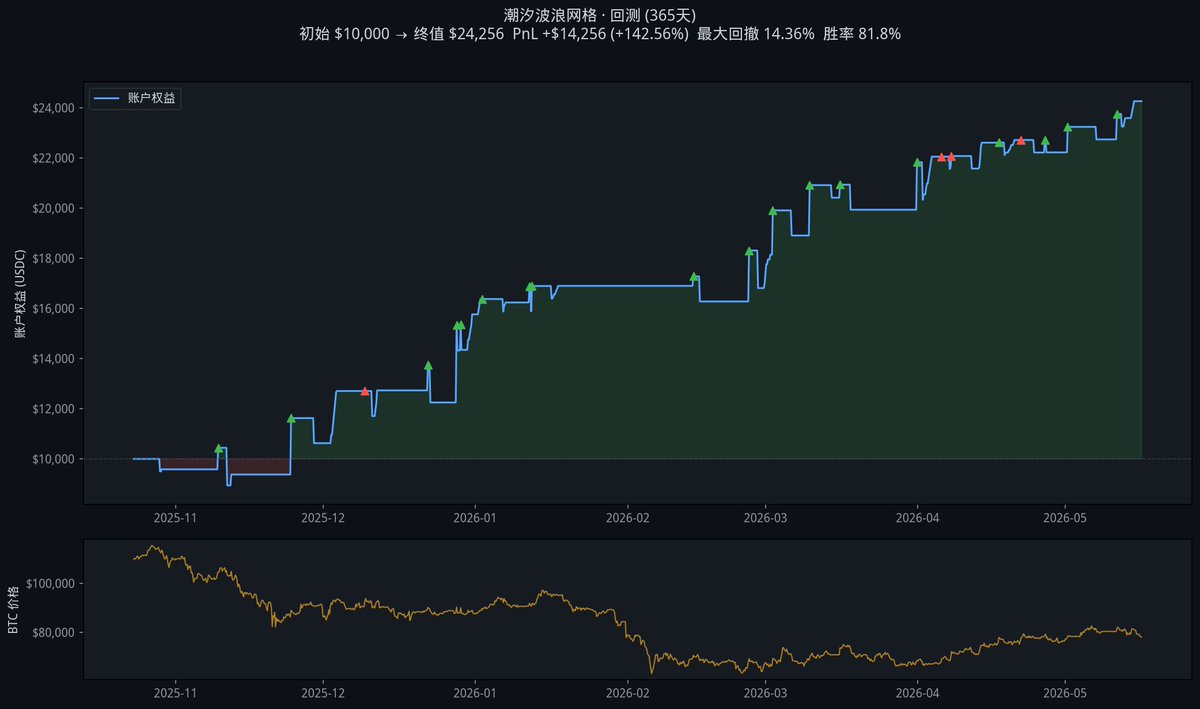
Task: Click the blue line sample in the legend
Action: point(107,98)
